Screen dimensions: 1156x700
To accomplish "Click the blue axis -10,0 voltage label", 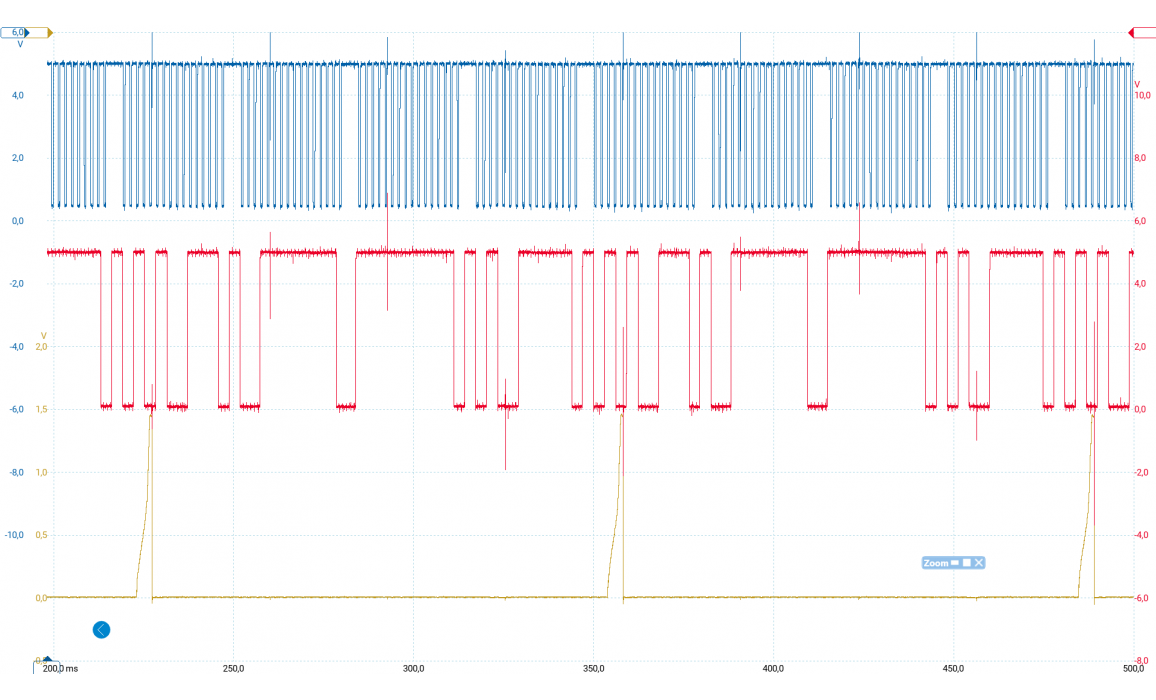I will (16, 535).
